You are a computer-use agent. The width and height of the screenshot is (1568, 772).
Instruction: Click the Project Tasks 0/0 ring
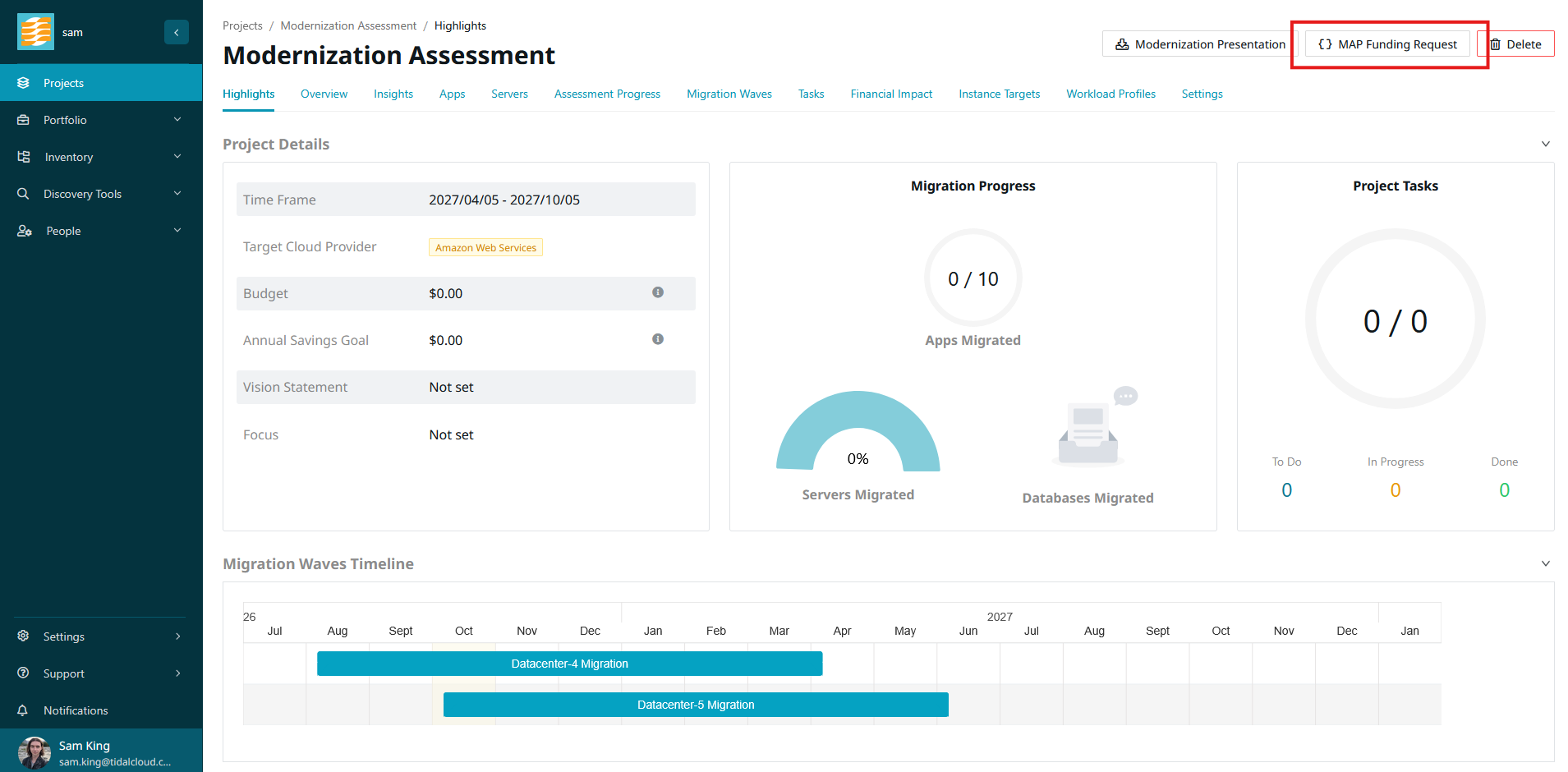click(x=1396, y=319)
